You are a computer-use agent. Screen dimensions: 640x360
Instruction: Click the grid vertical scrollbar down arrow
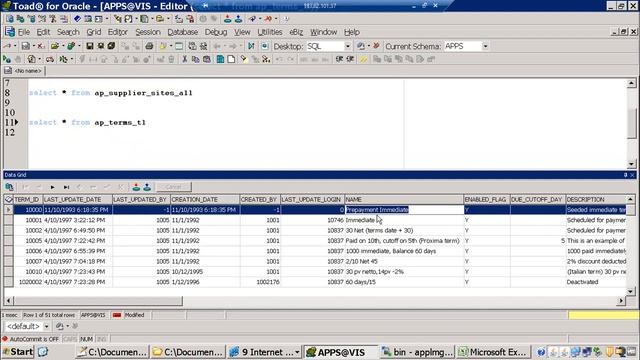pos(631,291)
